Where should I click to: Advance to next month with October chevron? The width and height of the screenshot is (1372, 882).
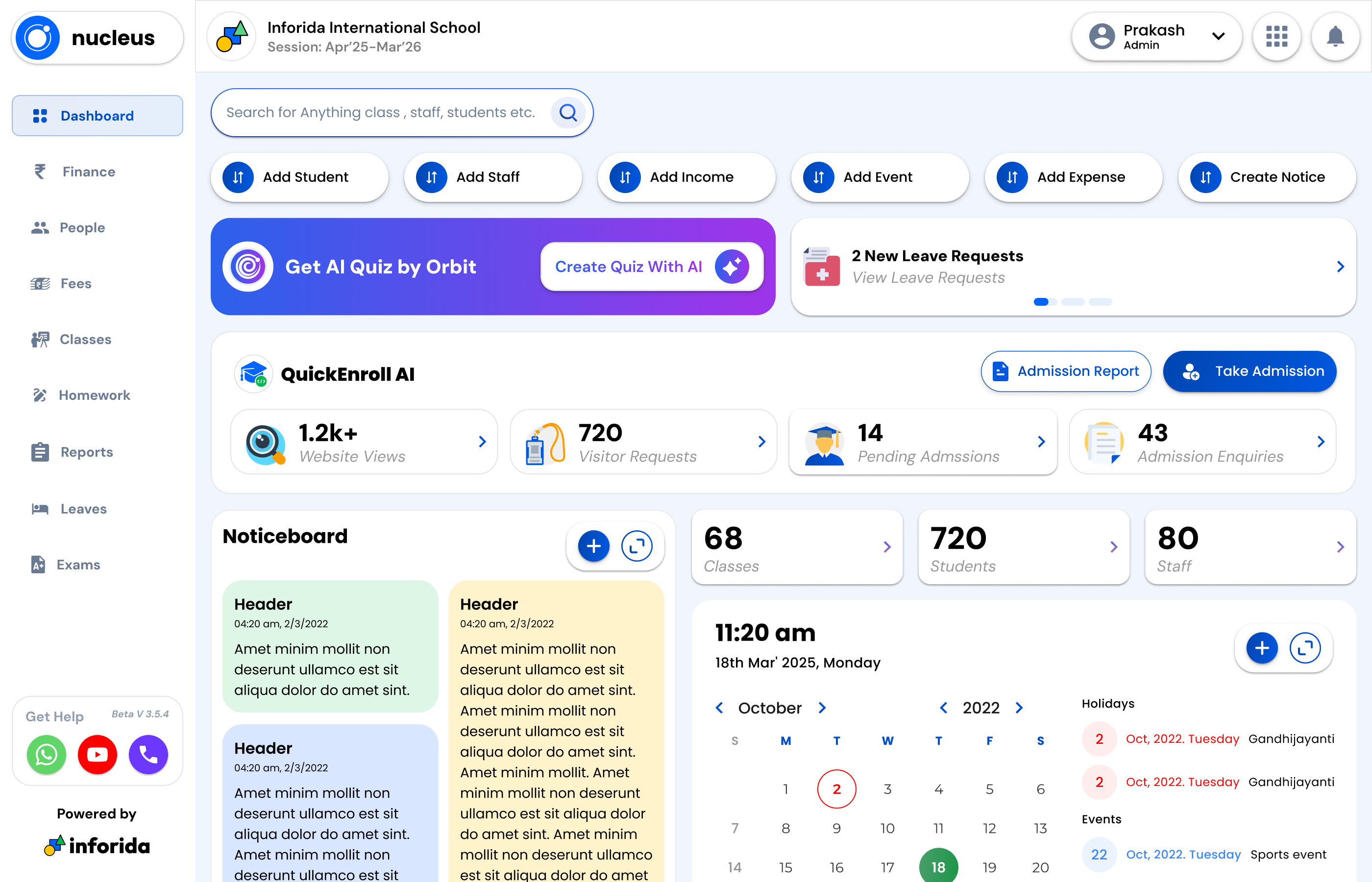823,708
